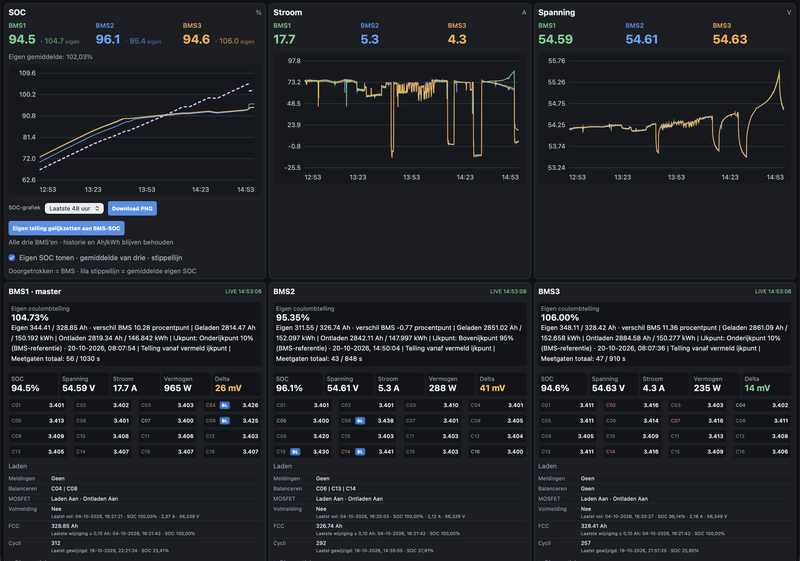800x561 pixels.
Task: Click the Spanning voltage chart
Action: click(x=664, y=118)
